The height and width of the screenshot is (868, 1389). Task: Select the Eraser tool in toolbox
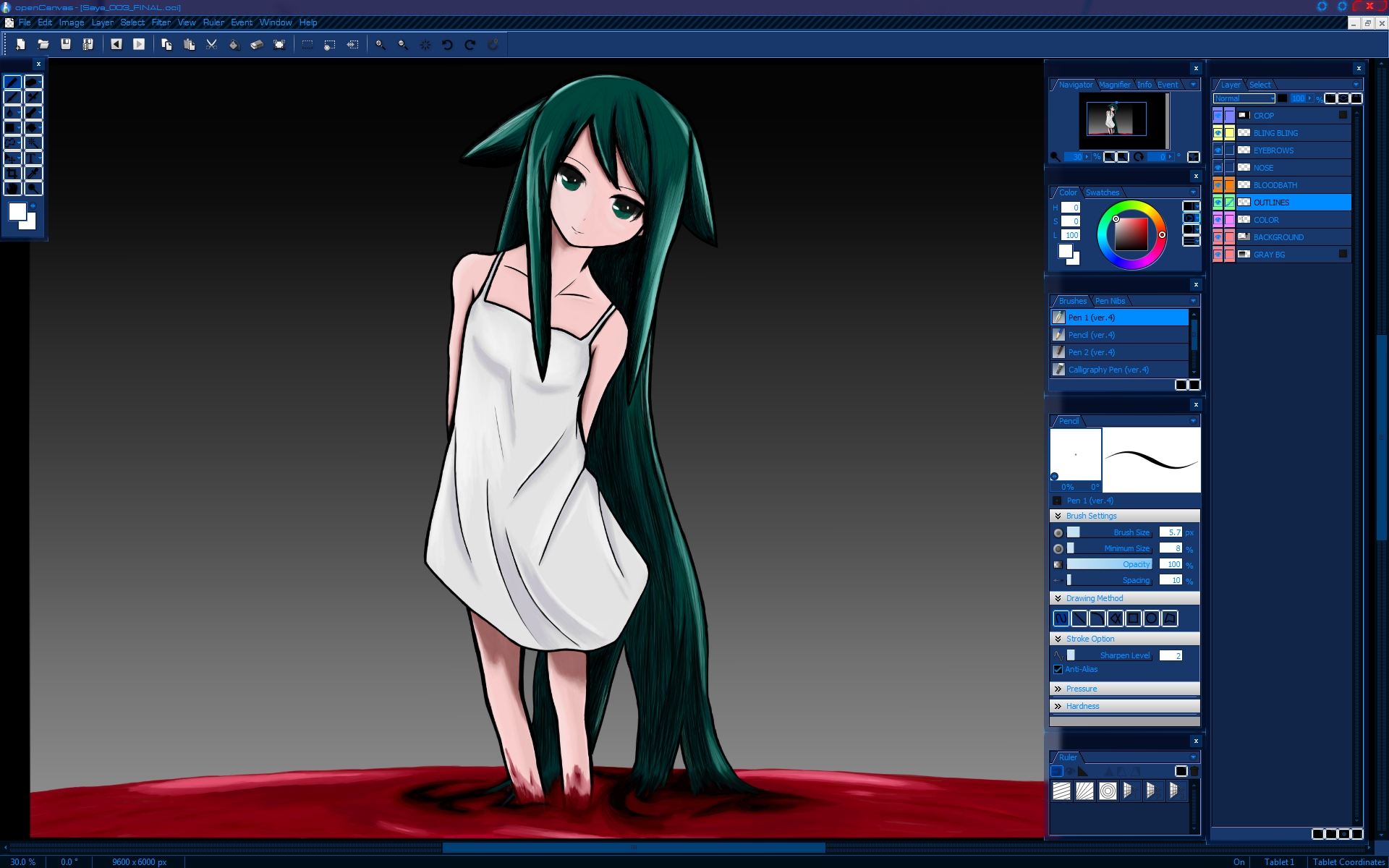33,82
